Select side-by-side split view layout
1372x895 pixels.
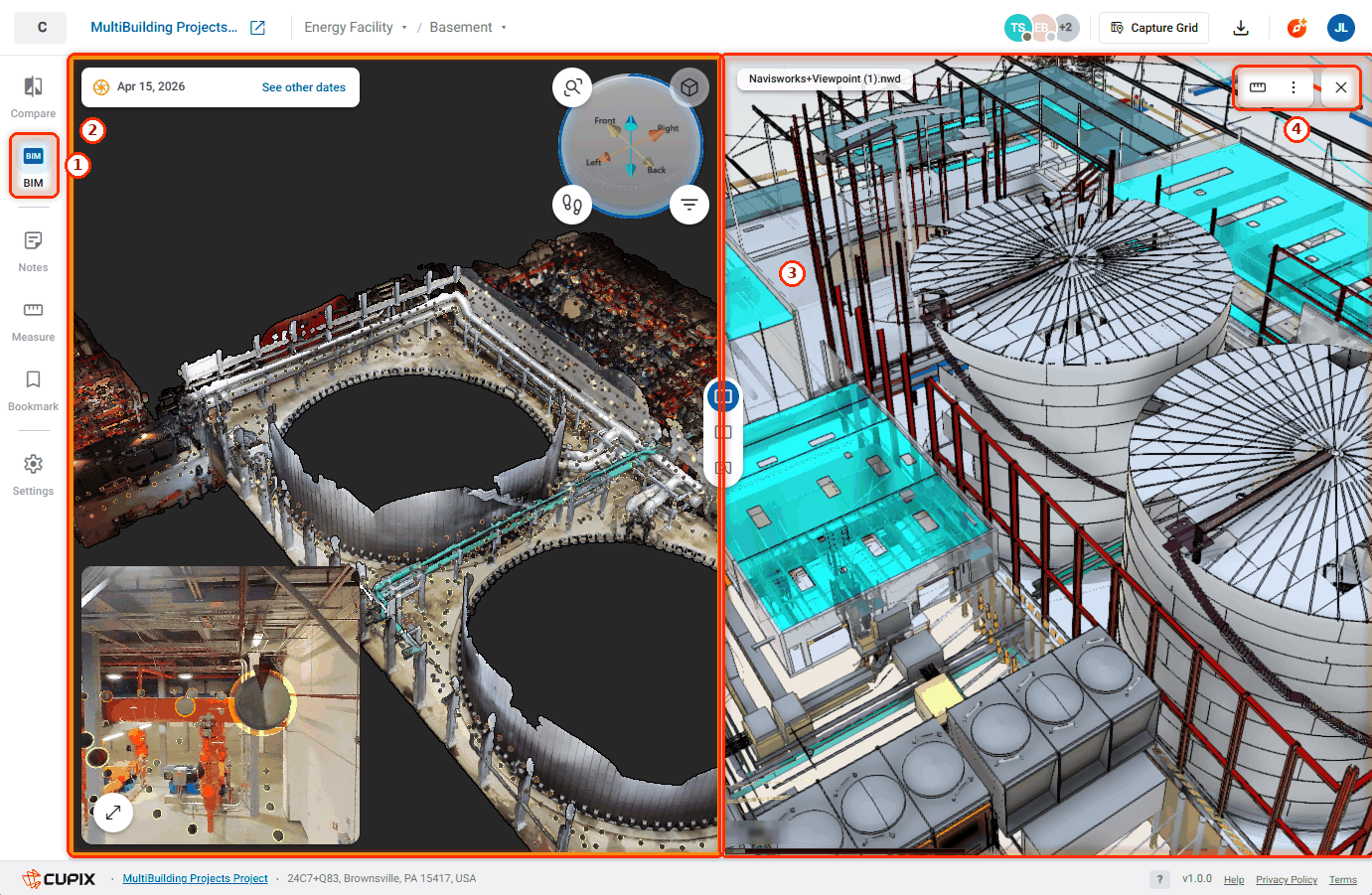click(723, 396)
